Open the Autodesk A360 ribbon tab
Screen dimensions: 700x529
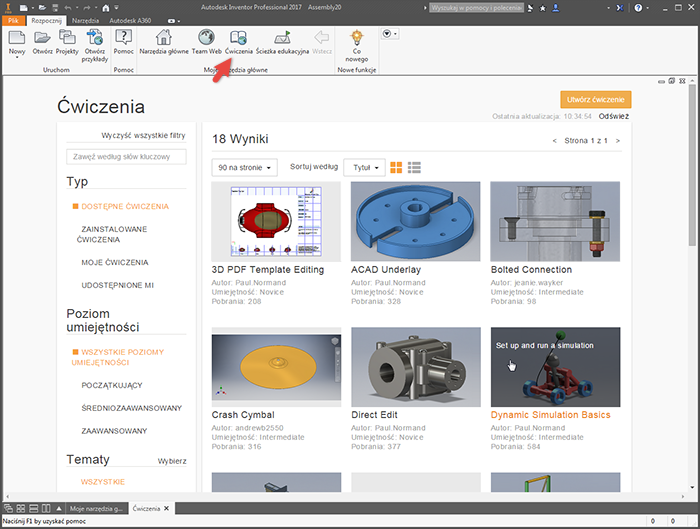click(x=130, y=21)
